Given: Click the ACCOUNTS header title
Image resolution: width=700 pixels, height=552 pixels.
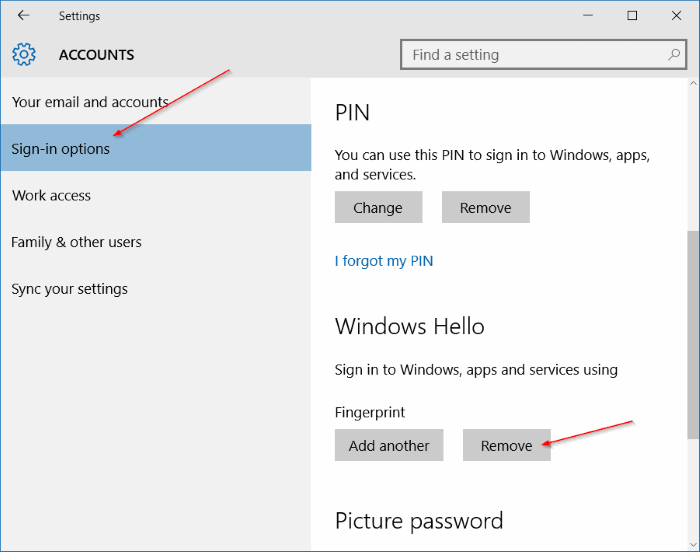Looking at the screenshot, I should [x=96, y=55].
